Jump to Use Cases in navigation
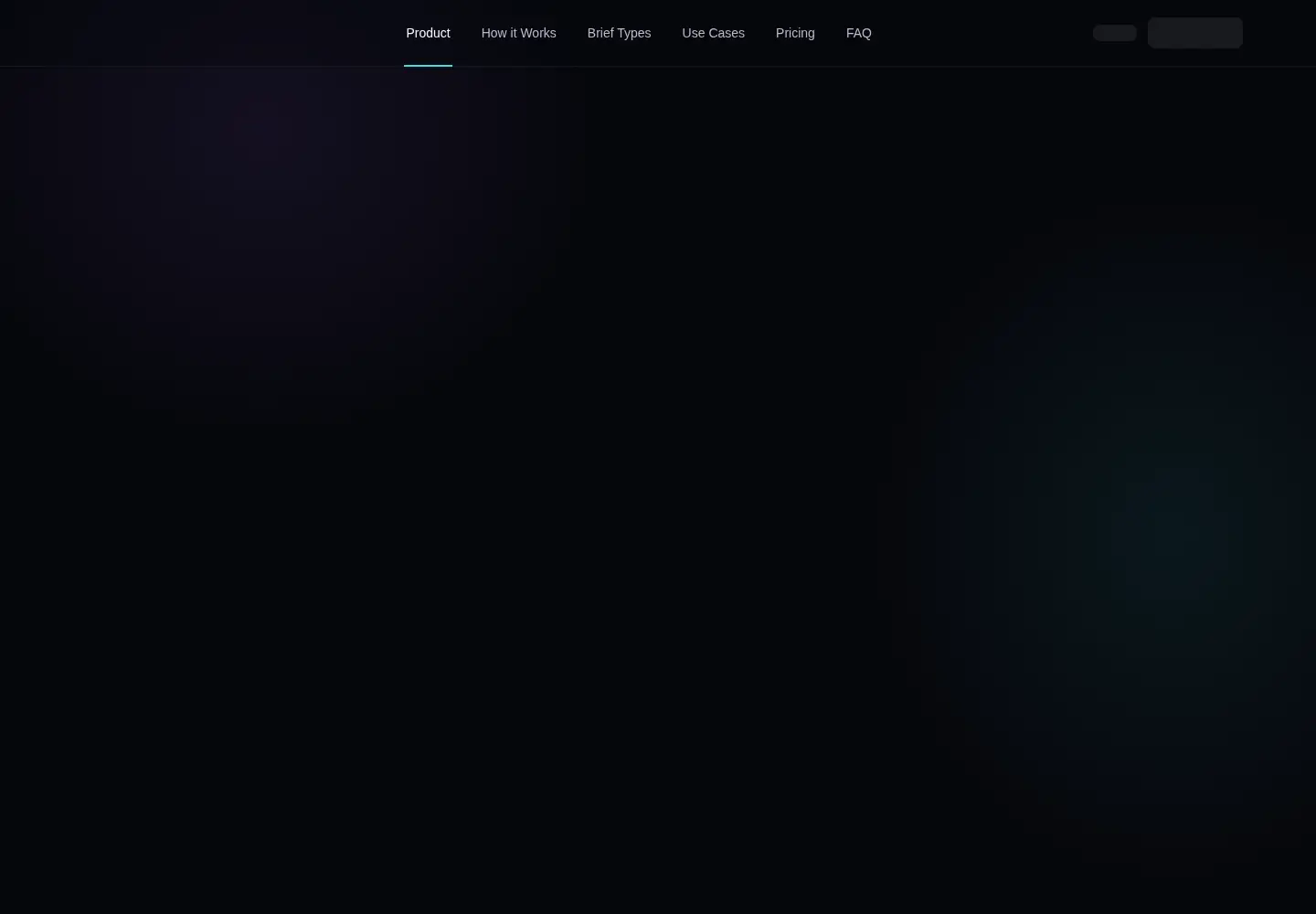 pos(713,33)
